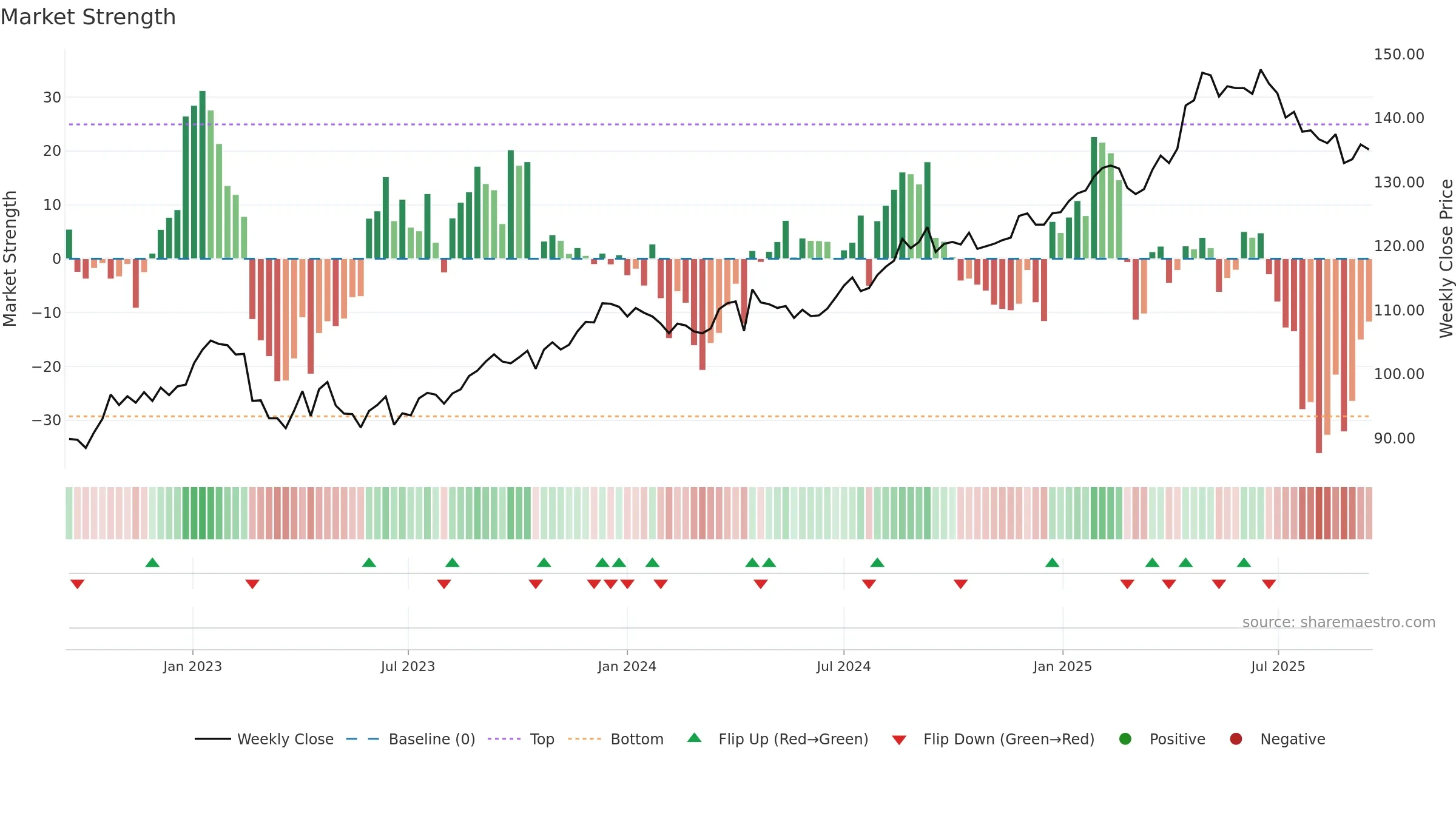Click the green Flip Up triangle legend icon
The width and height of the screenshot is (1456, 819).
[x=695, y=738]
